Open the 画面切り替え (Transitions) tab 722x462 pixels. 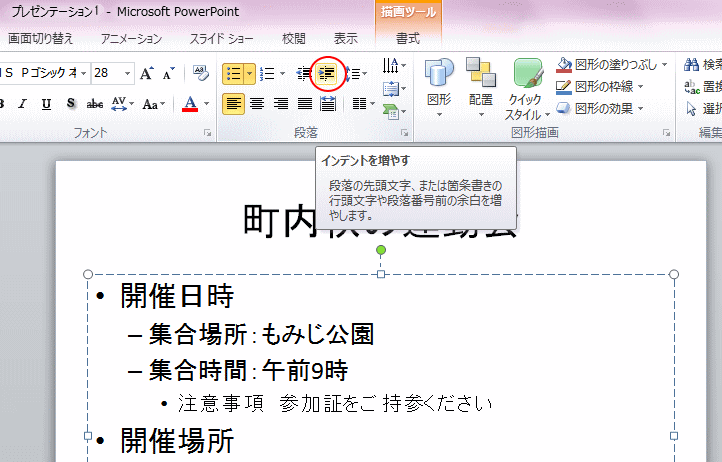pos(41,38)
